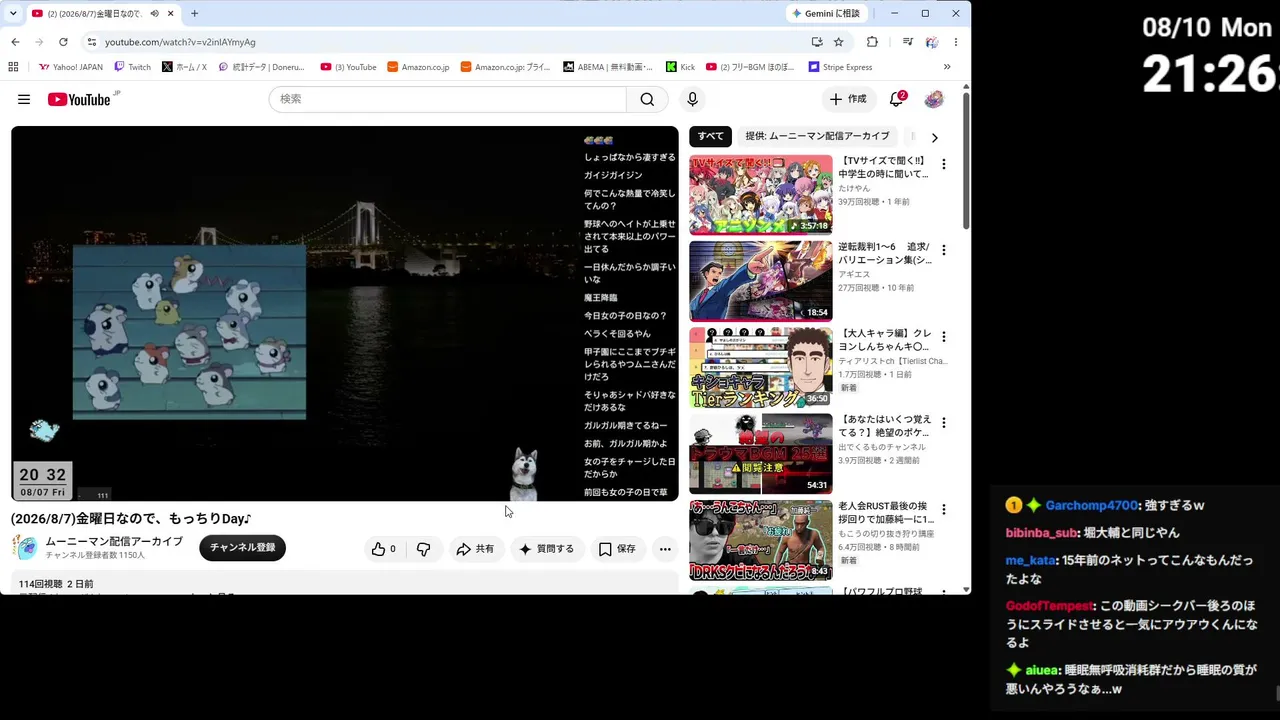Open the ホーム / X bookmark
Image resolution: width=1280 pixels, height=720 pixels.
tap(184, 67)
